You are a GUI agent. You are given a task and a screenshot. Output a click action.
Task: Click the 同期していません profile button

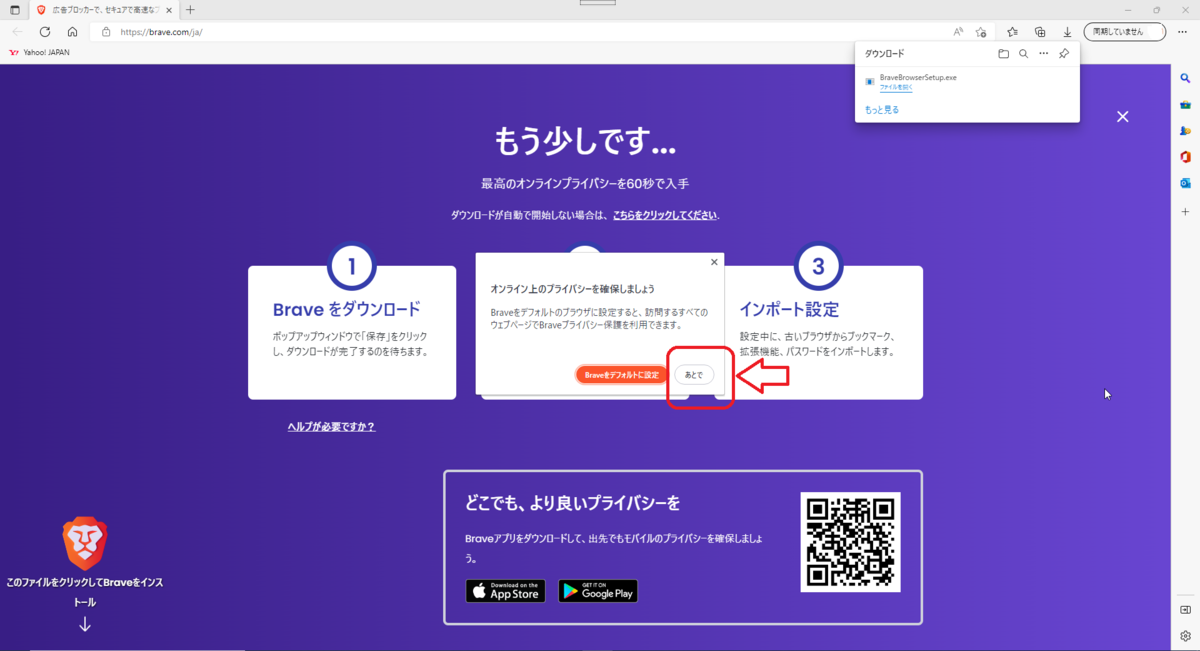pyautogui.click(x=1124, y=32)
